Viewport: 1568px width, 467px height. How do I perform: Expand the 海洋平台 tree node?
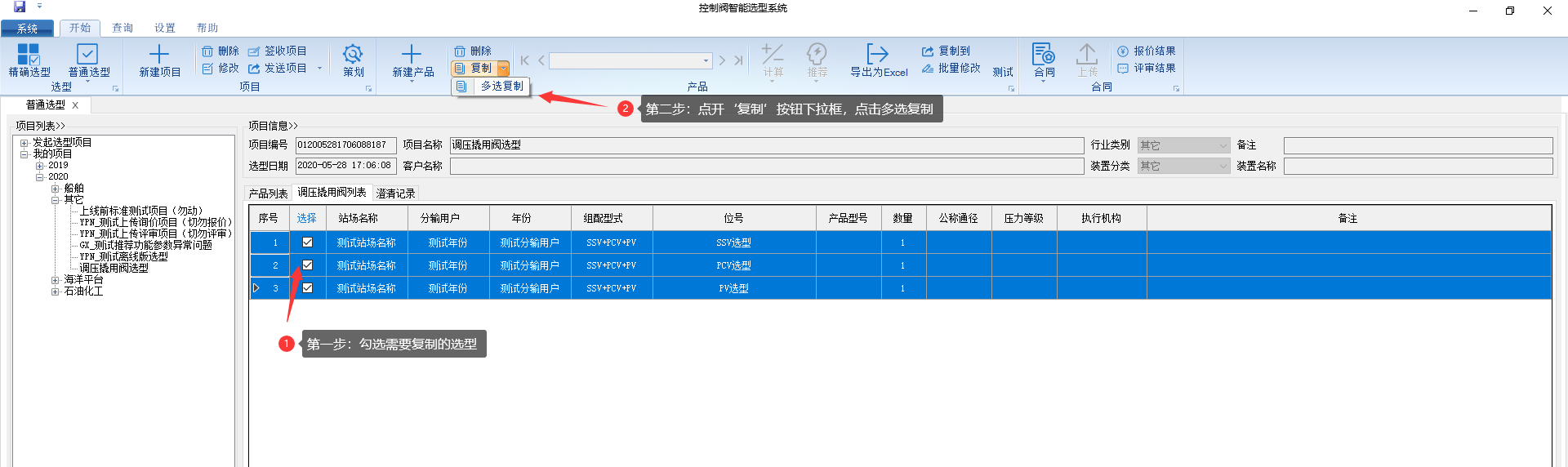click(x=55, y=280)
